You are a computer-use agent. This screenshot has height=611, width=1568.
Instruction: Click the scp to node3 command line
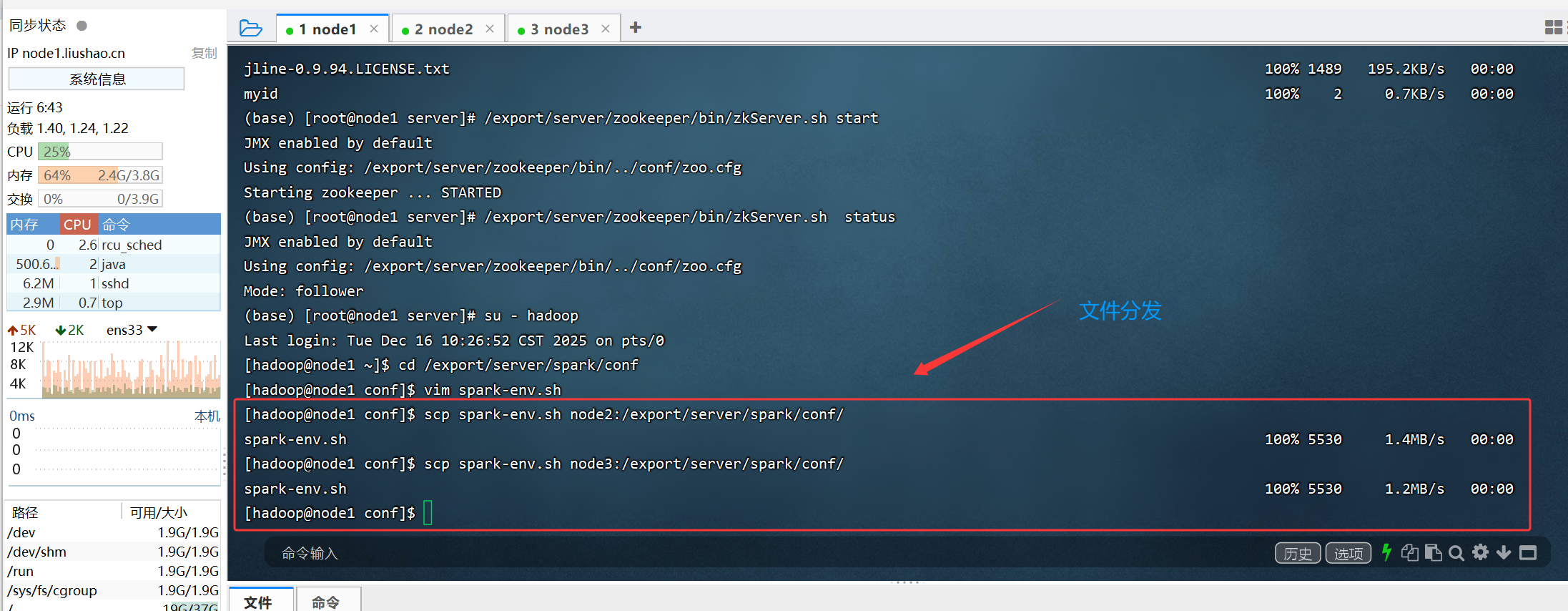[x=544, y=464]
